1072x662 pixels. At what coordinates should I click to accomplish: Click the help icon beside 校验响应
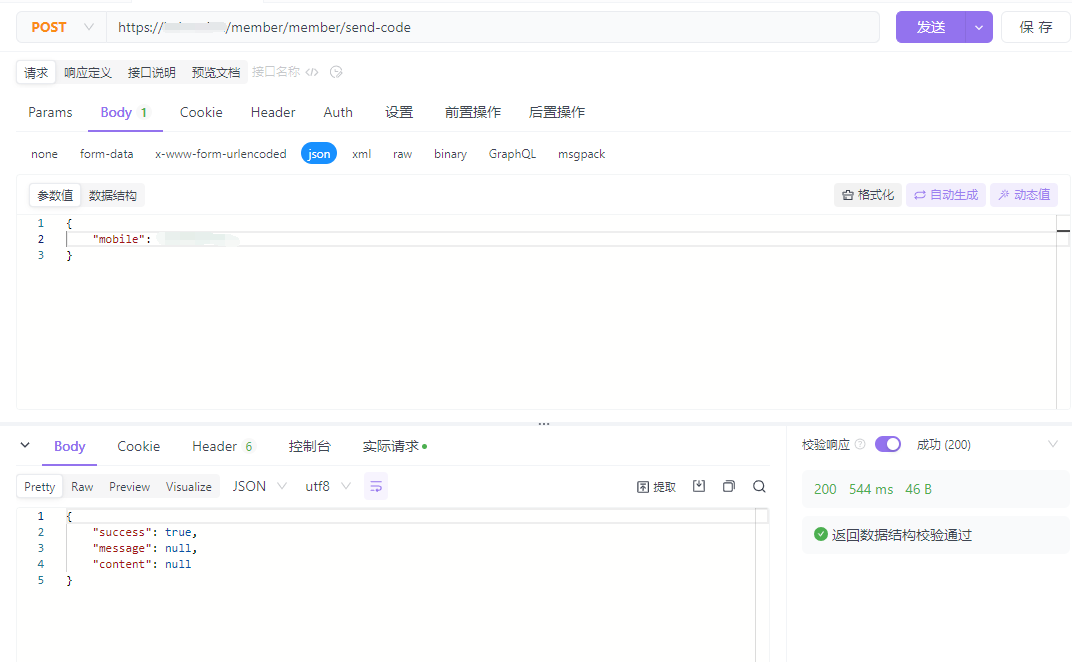tap(860, 445)
